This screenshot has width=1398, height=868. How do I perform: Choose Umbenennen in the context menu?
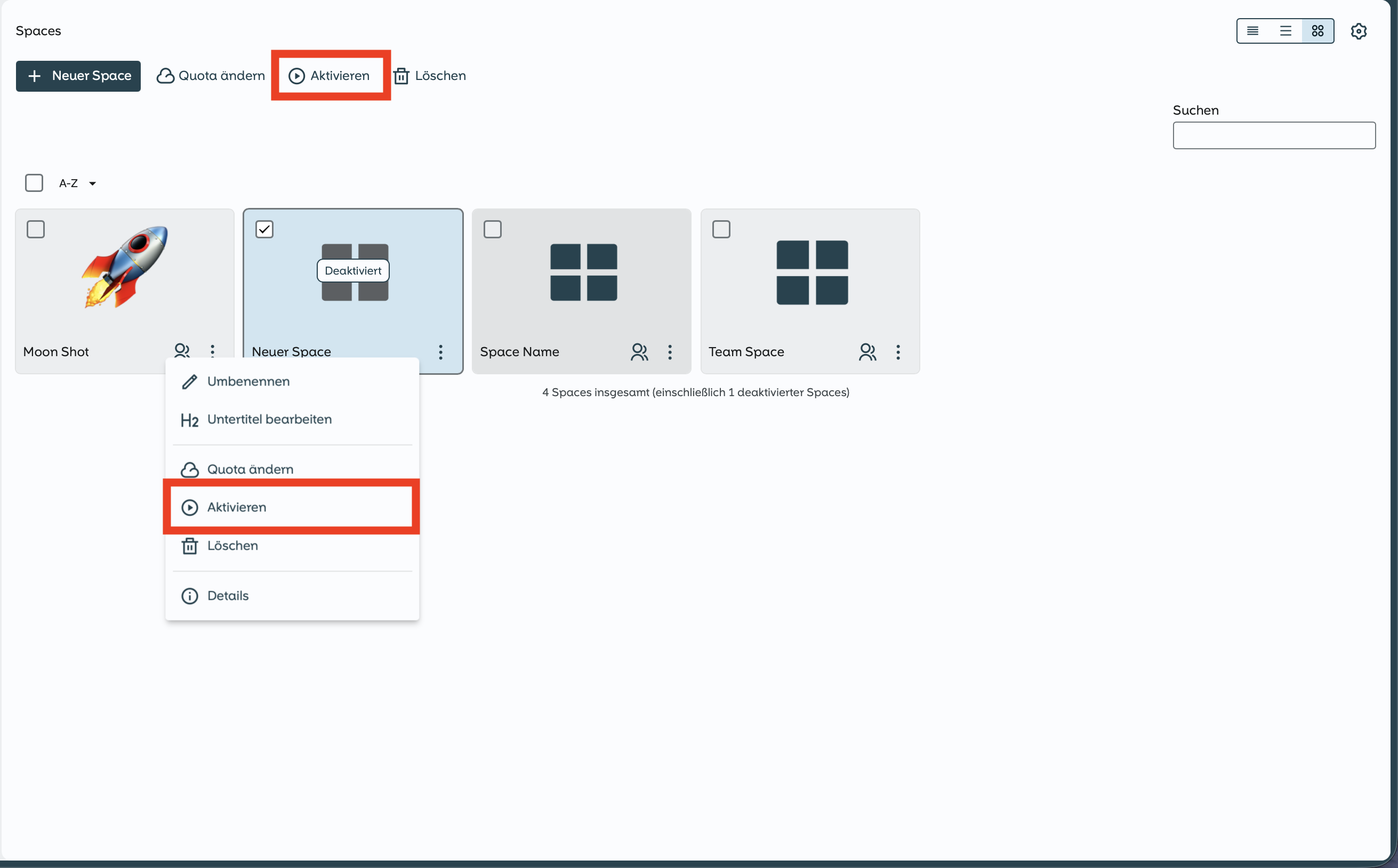248,381
